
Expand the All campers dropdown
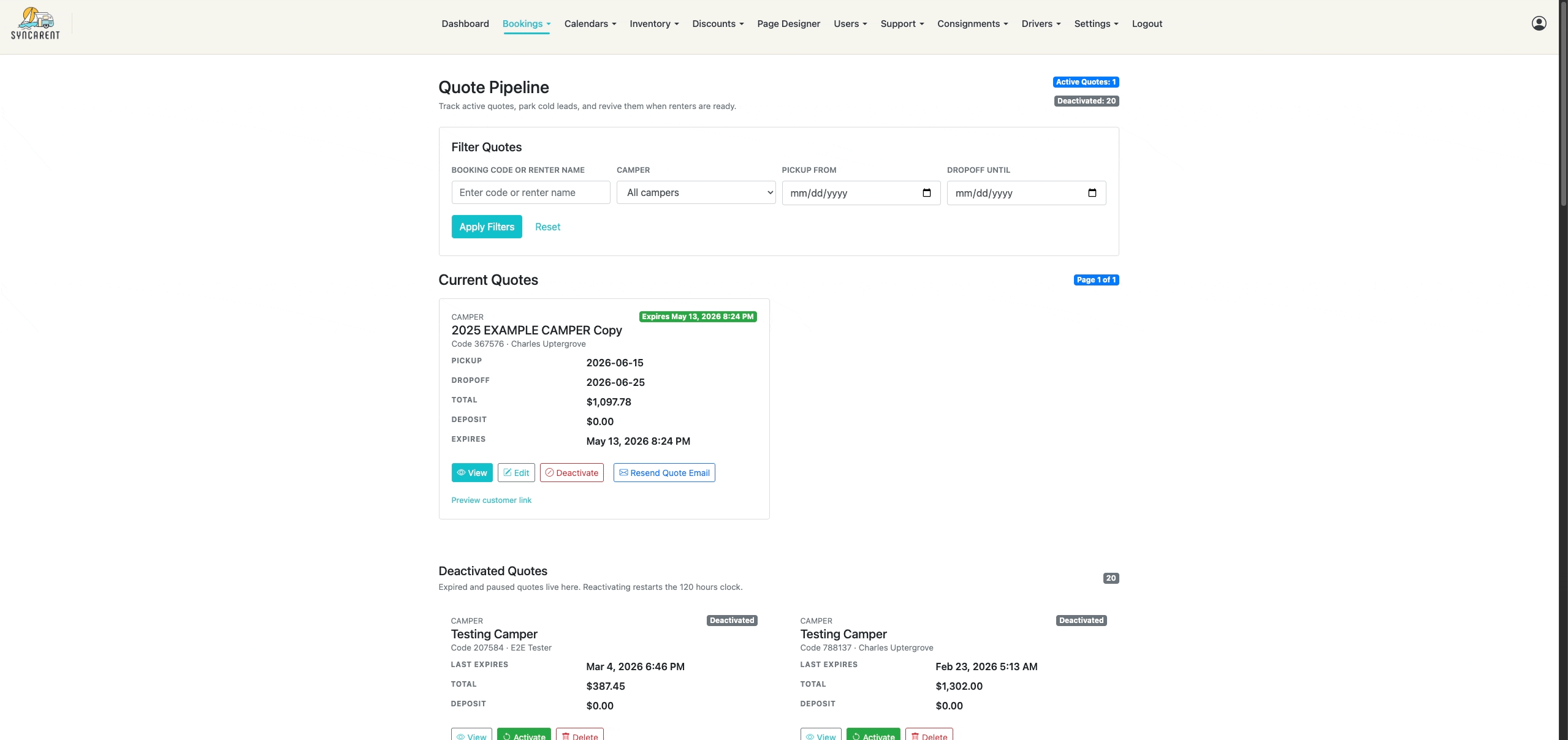point(696,192)
